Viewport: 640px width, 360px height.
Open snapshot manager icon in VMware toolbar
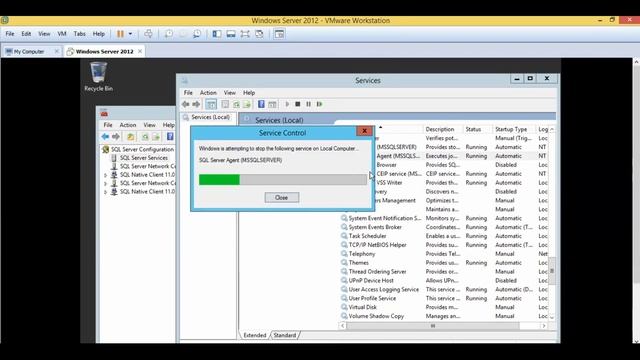[x=197, y=34]
